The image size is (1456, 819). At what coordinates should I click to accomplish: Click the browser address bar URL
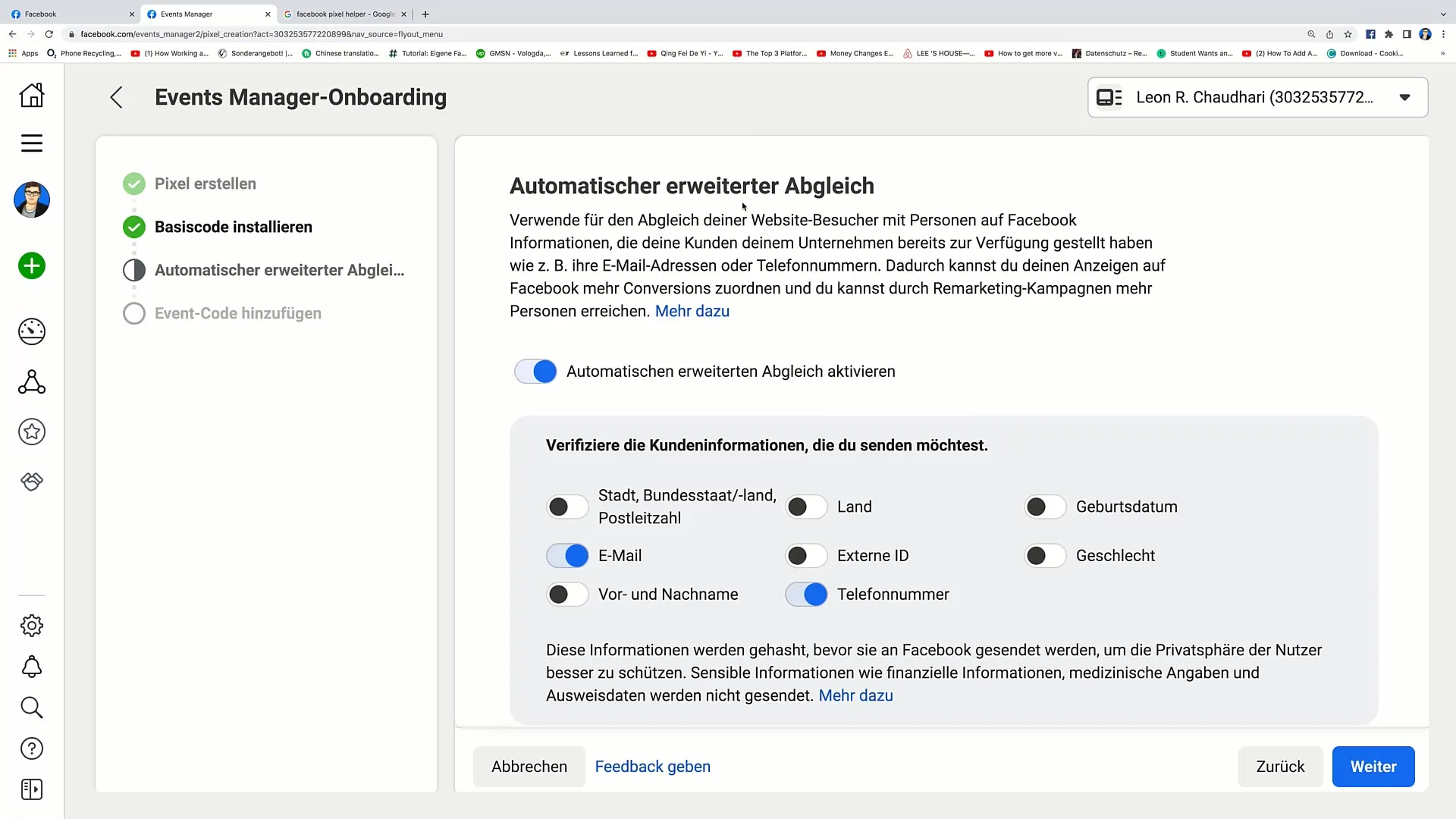tap(262, 34)
